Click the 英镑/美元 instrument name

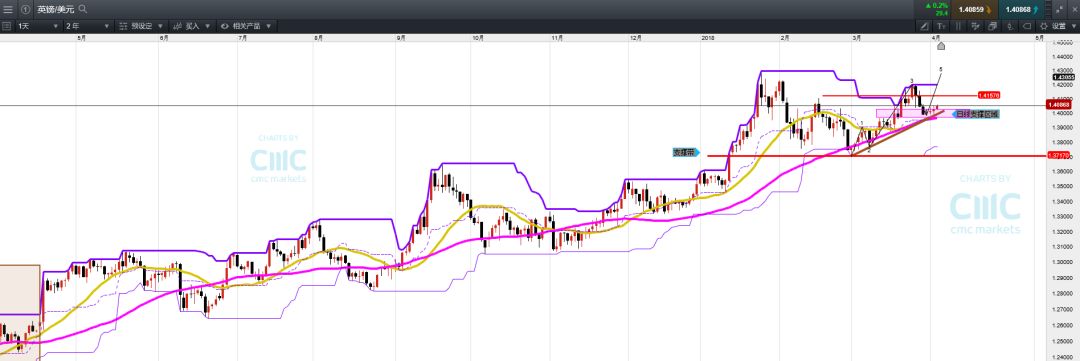[x=55, y=9]
